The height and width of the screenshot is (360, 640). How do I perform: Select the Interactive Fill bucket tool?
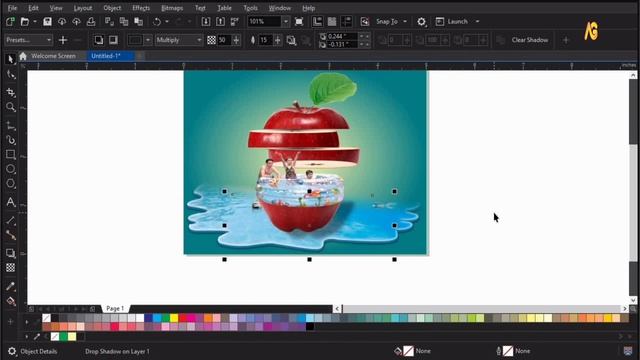click(11, 301)
